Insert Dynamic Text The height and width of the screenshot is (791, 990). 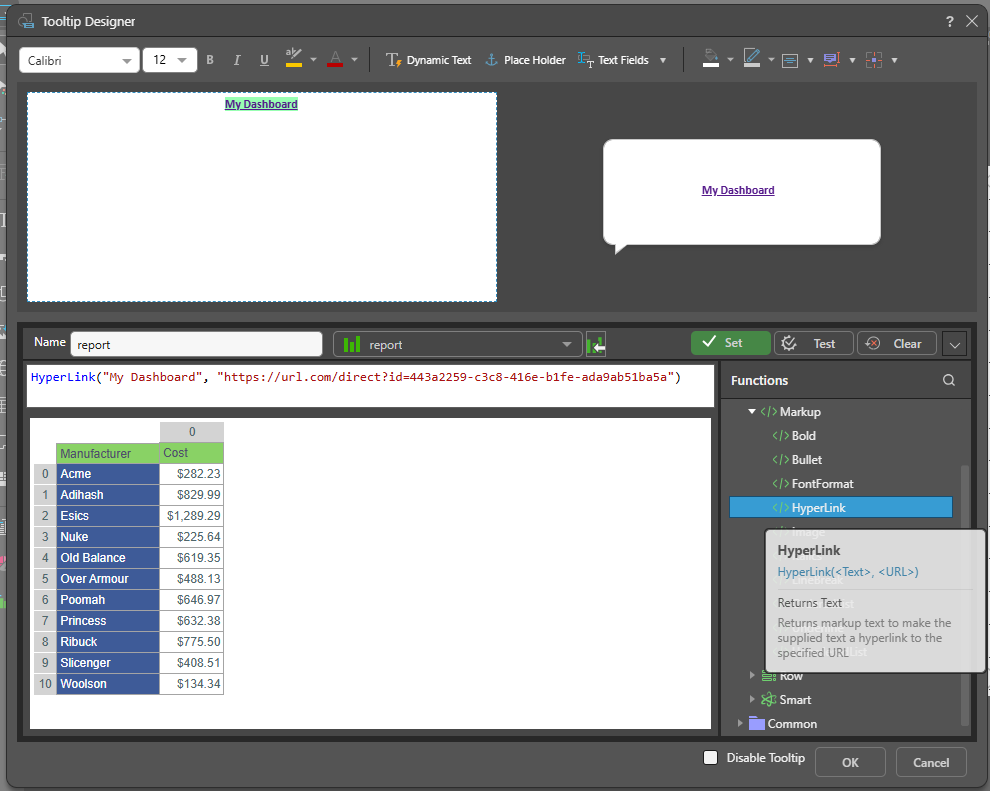[x=428, y=60]
